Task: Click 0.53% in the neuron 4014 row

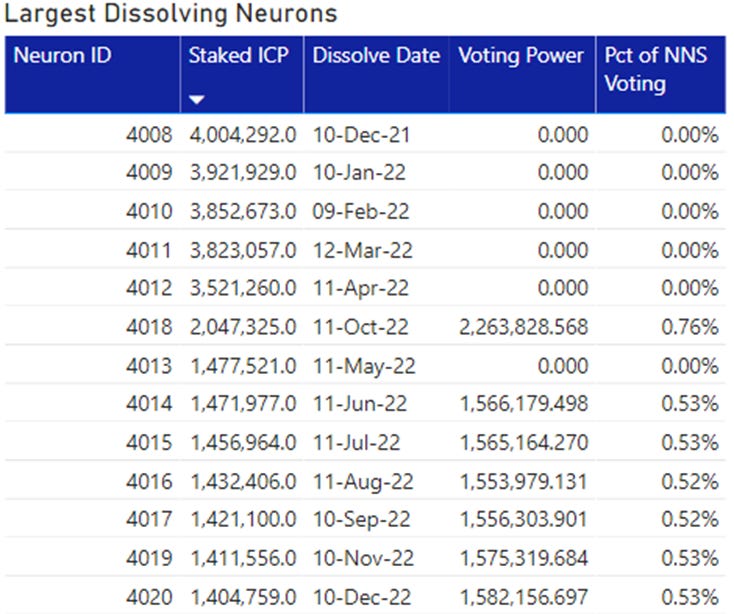Action: [x=690, y=403]
